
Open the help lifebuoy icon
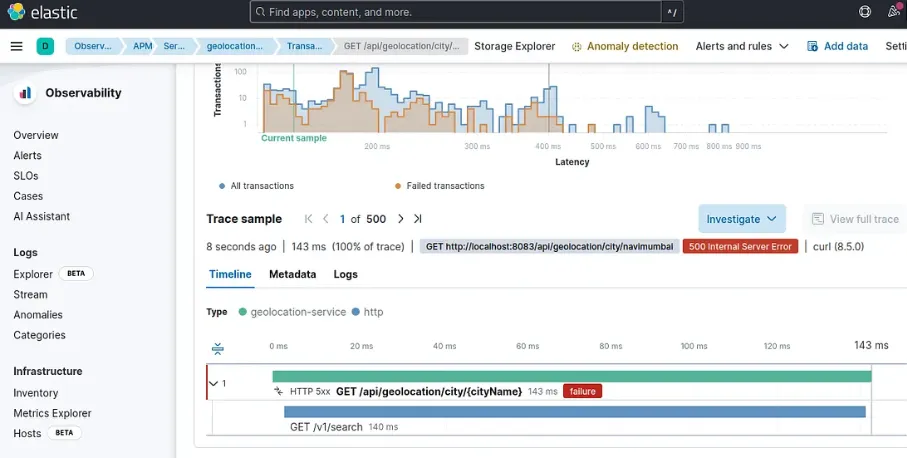tap(865, 12)
